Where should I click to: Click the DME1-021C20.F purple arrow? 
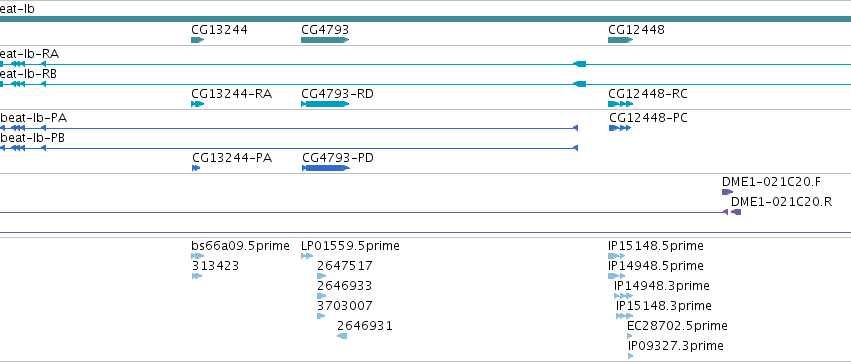click(727, 192)
